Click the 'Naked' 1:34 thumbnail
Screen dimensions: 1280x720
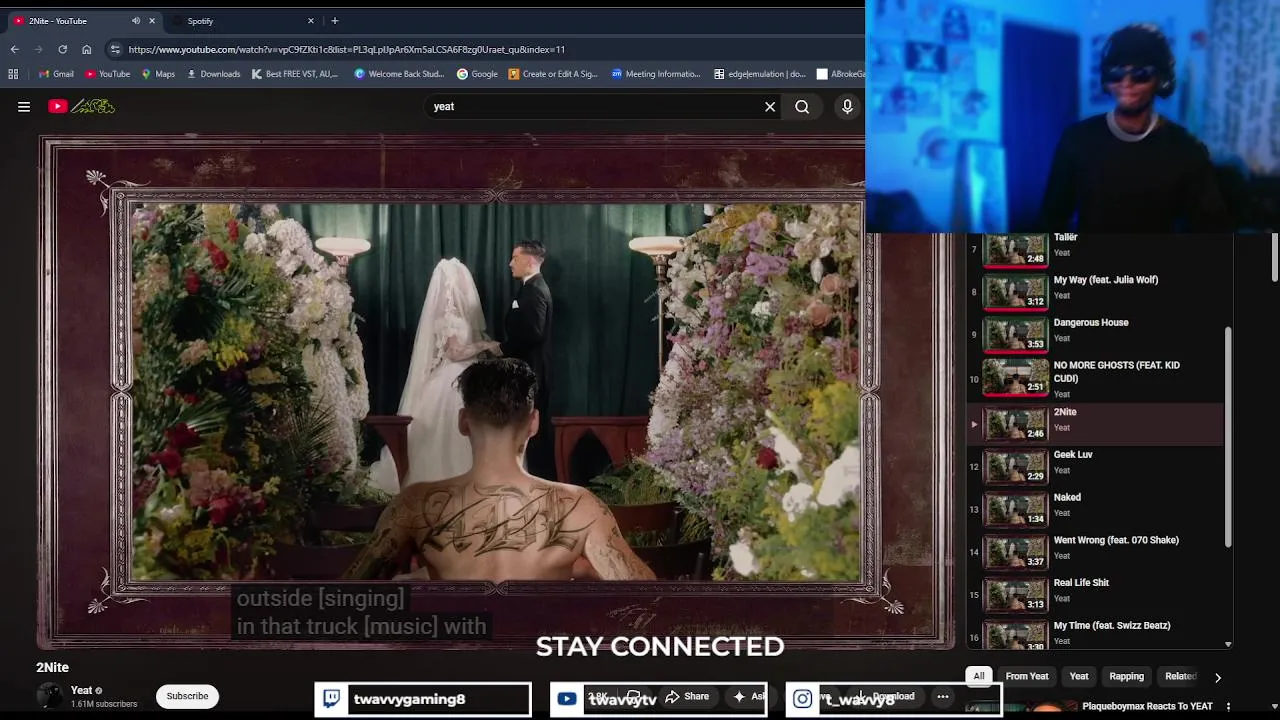click(1015, 510)
